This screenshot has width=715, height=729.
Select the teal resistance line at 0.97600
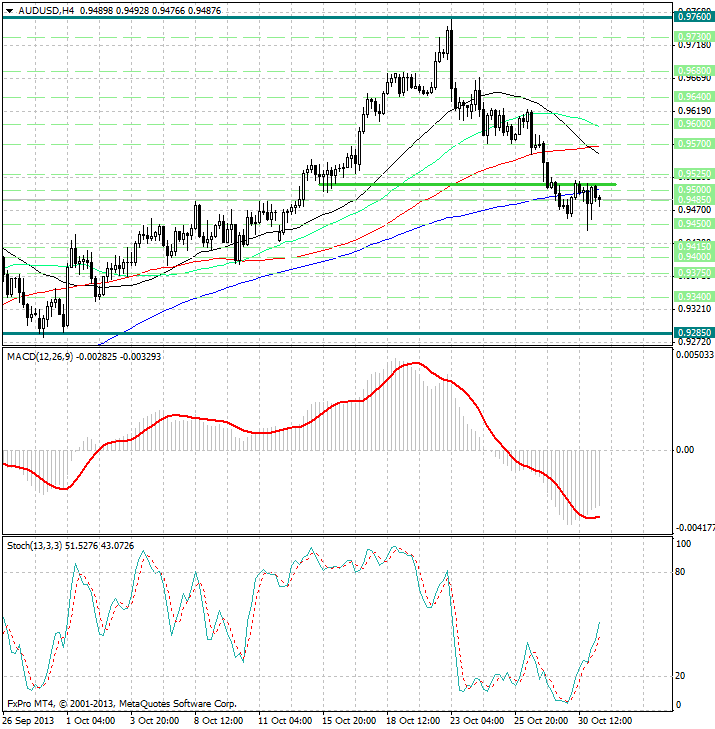pyautogui.click(x=338, y=17)
